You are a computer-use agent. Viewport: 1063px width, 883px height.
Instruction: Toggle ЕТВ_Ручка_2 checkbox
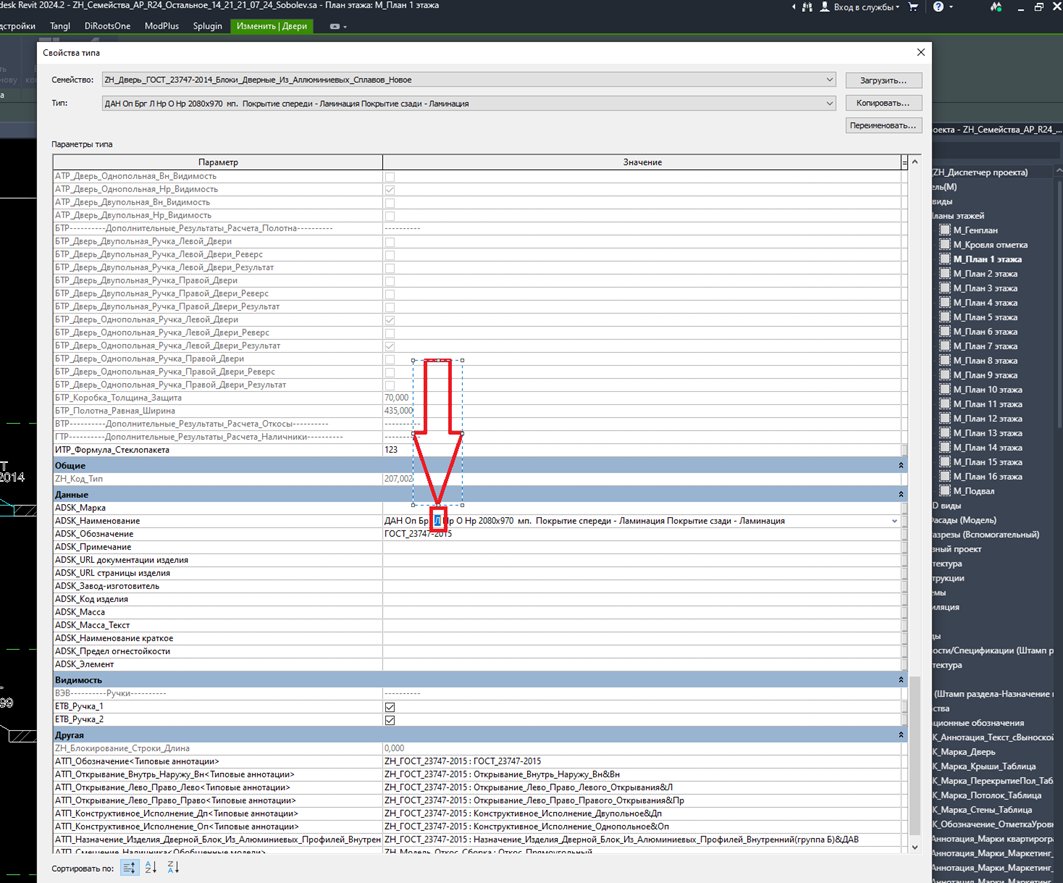[x=390, y=720]
